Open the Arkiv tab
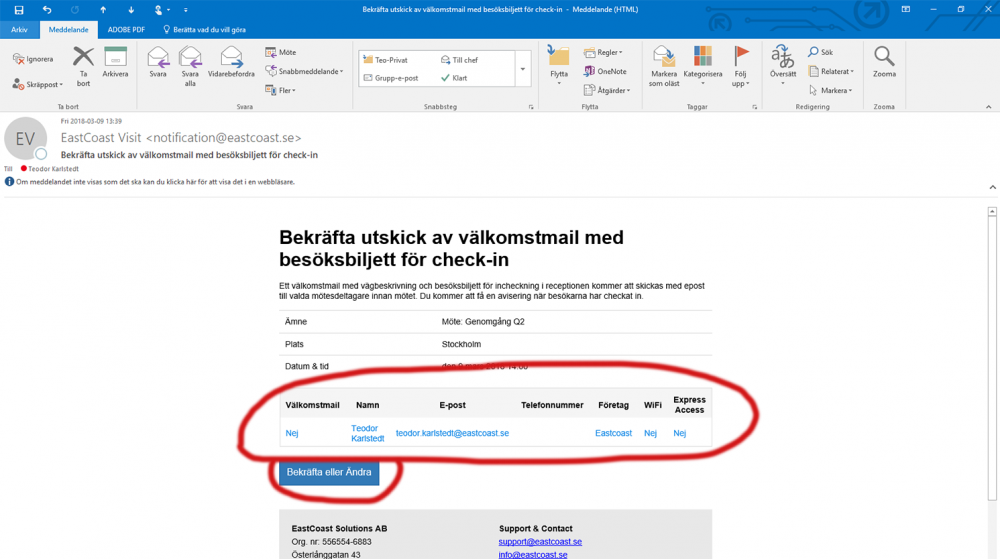Image resolution: width=1000 pixels, height=559 pixels. click(x=19, y=29)
